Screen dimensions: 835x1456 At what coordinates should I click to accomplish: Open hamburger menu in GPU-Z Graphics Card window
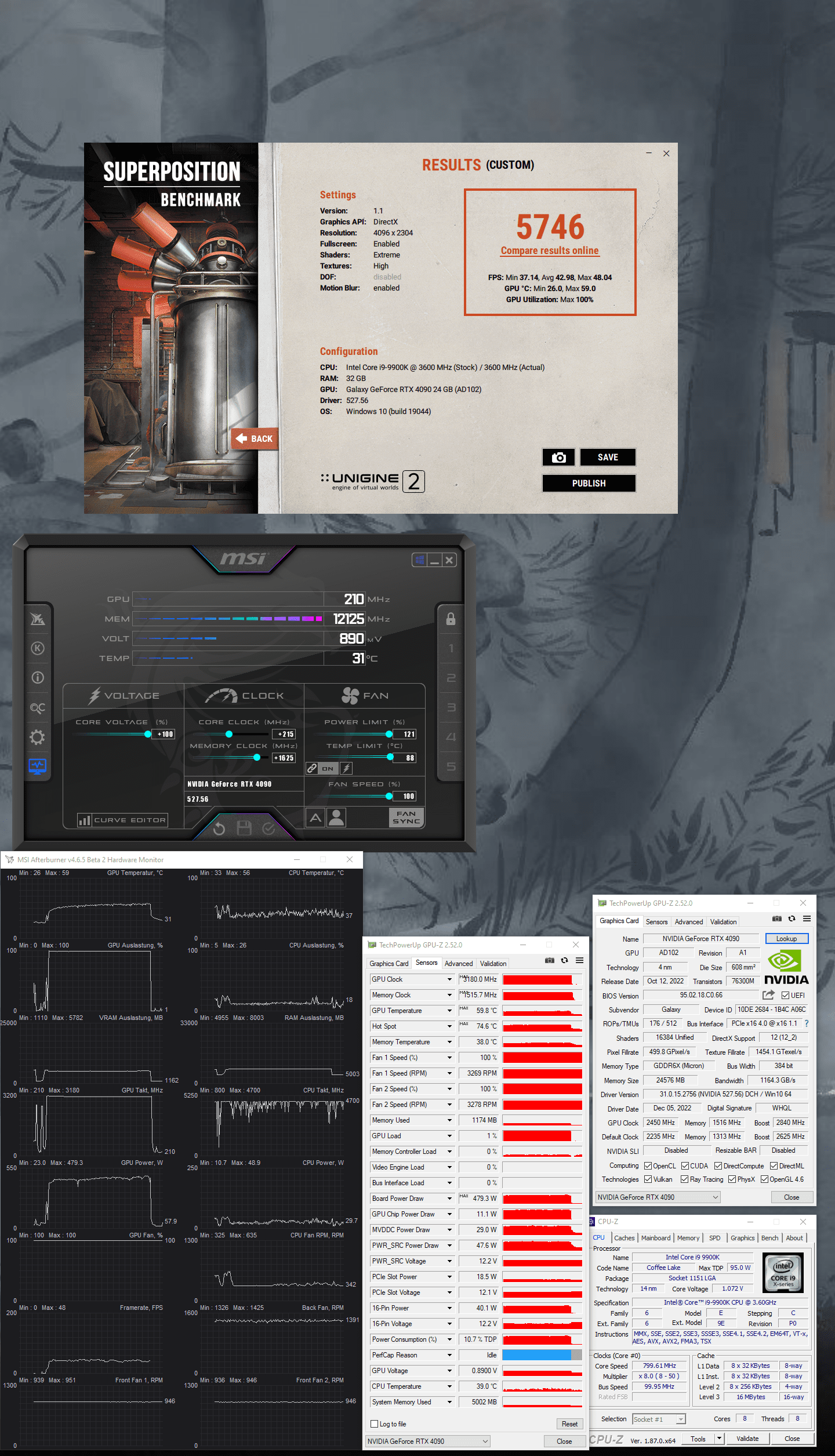pyautogui.click(x=807, y=918)
